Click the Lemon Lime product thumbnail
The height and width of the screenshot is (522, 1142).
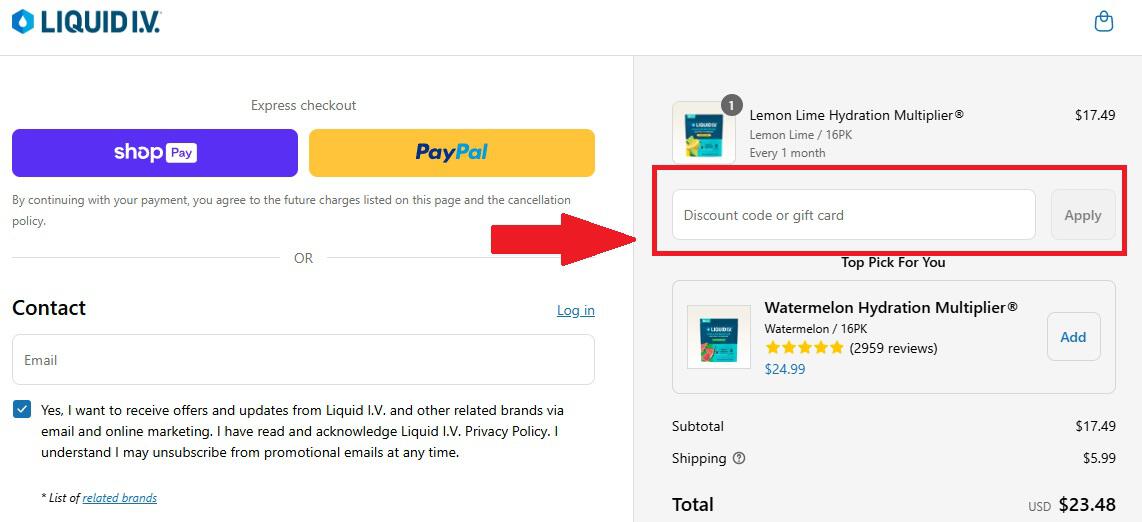pos(704,132)
